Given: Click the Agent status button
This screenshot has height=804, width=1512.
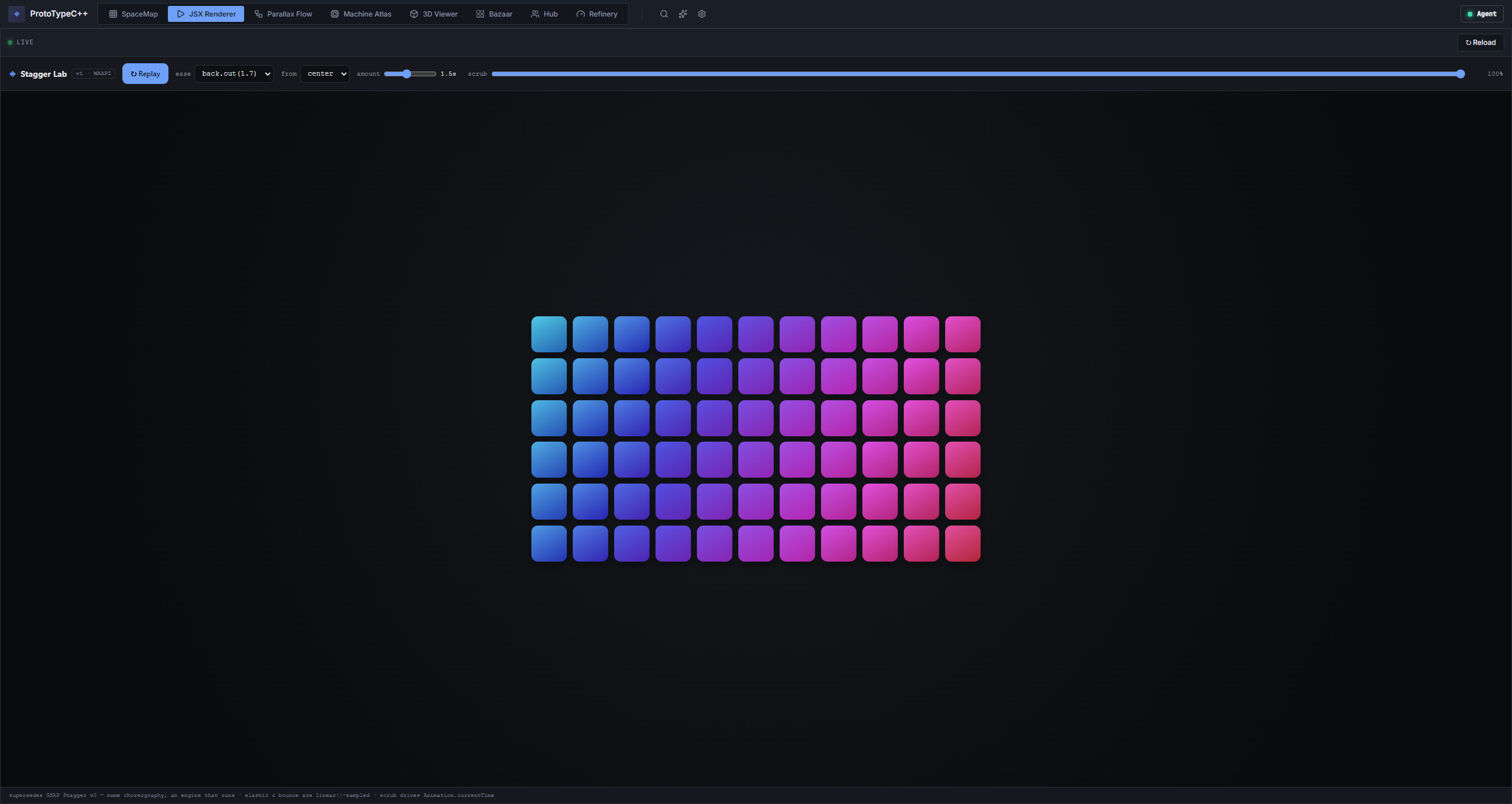Looking at the screenshot, I should pyautogui.click(x=1481, y=14).
